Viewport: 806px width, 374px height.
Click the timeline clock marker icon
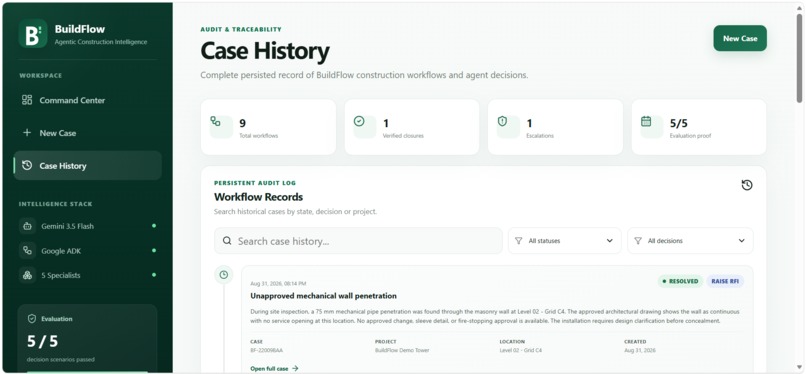[224, 275]
